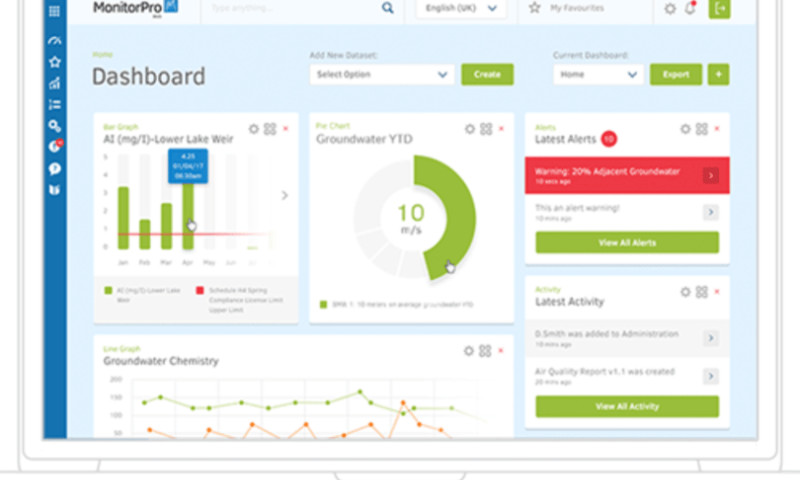Click the My Favourites star icon
Screen dimensions: 800x480
(534, 8)
